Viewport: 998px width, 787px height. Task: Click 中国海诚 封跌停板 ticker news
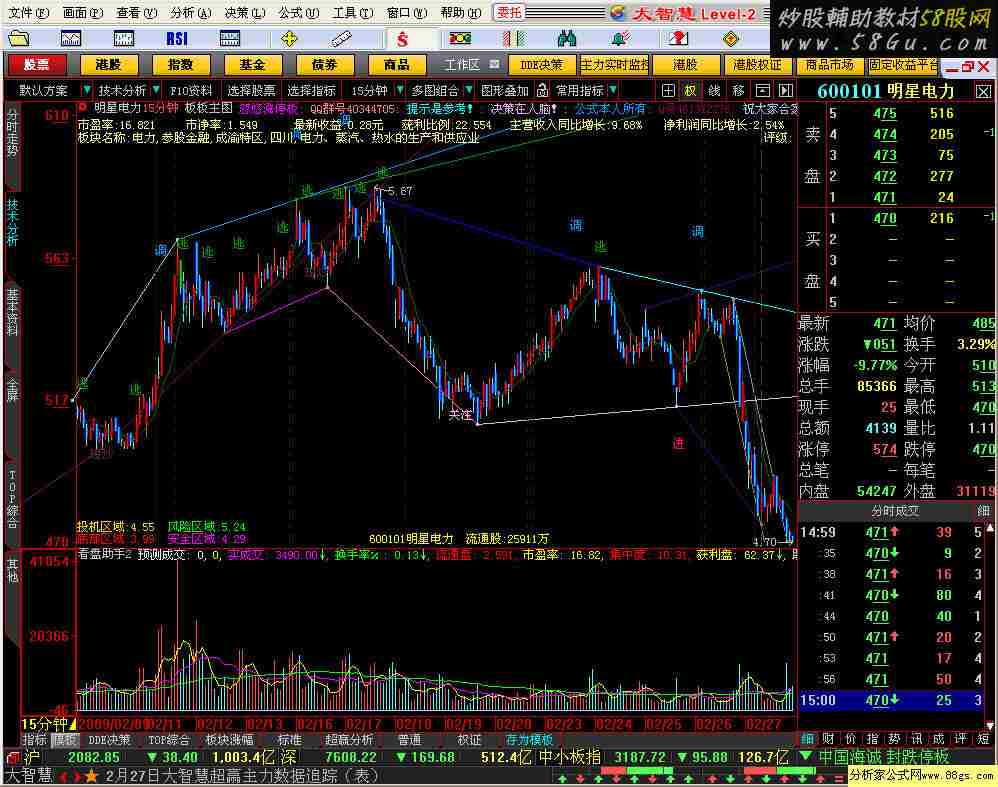click(883, 757)
